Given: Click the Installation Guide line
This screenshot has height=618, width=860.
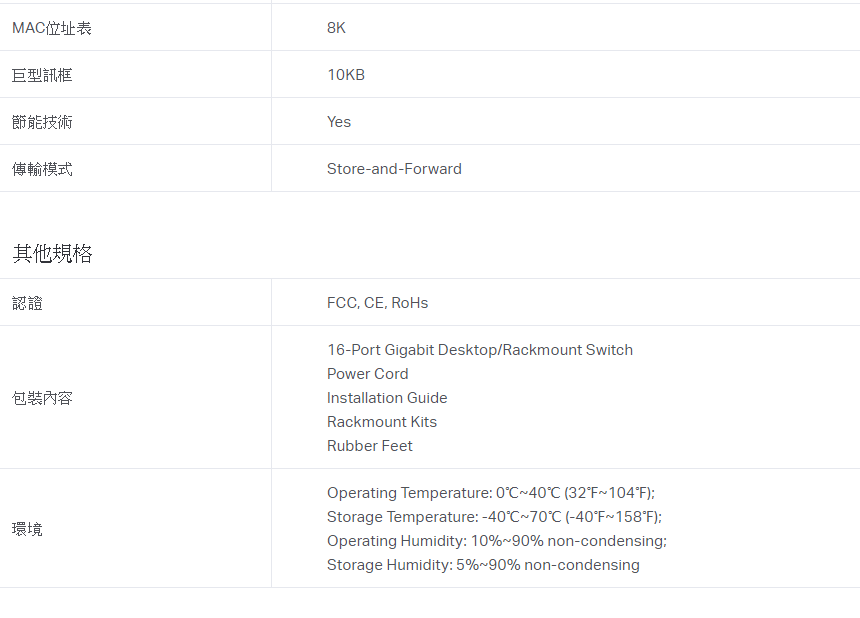Looking at the screenshot, I should tap(387, 398).
